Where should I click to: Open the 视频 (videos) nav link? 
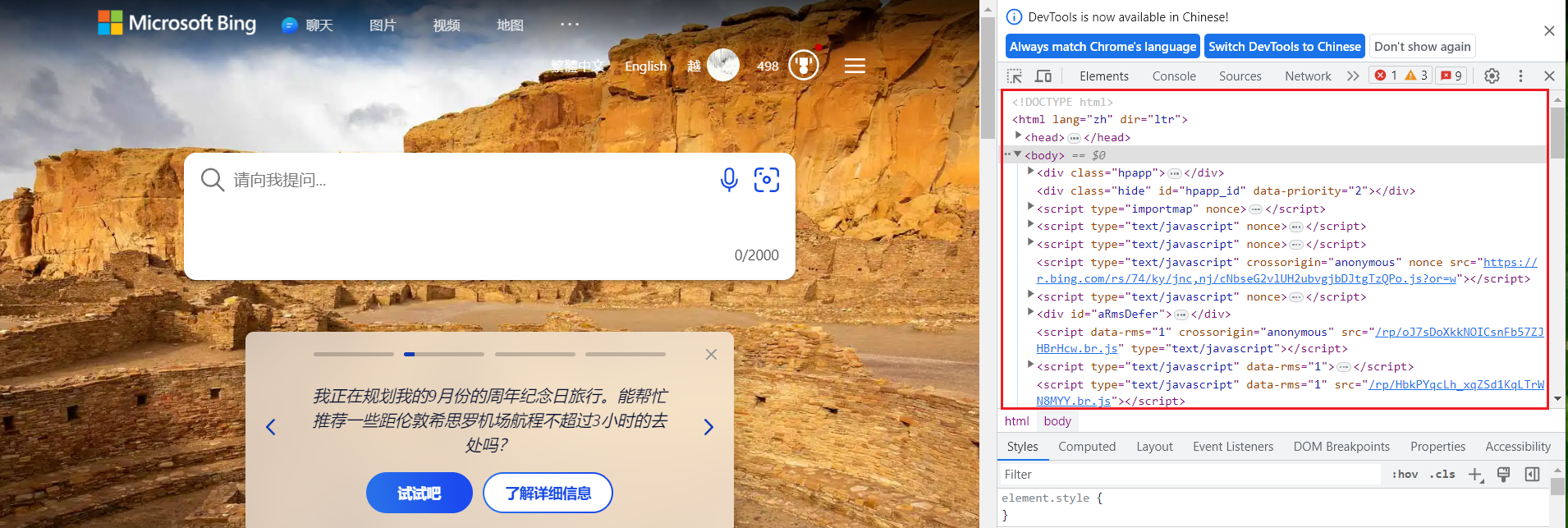pyautogui.click(x=447, y=25)
